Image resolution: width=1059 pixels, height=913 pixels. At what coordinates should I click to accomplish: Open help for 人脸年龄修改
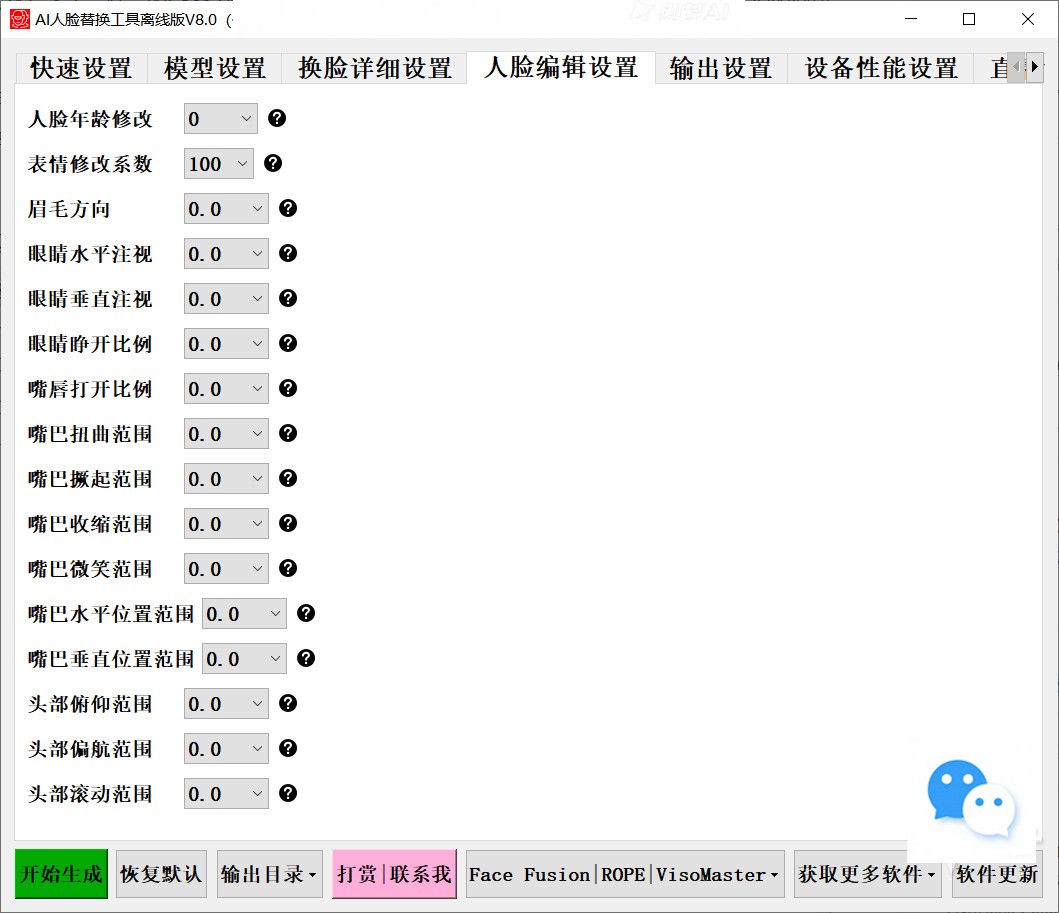(277, 118)
